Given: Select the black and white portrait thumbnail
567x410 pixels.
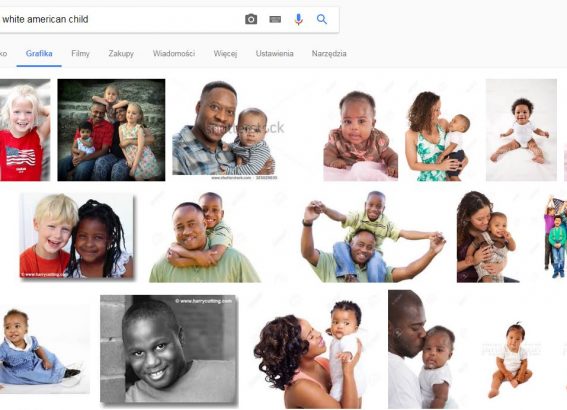Looking at the screenshot, I should point(169,349).
